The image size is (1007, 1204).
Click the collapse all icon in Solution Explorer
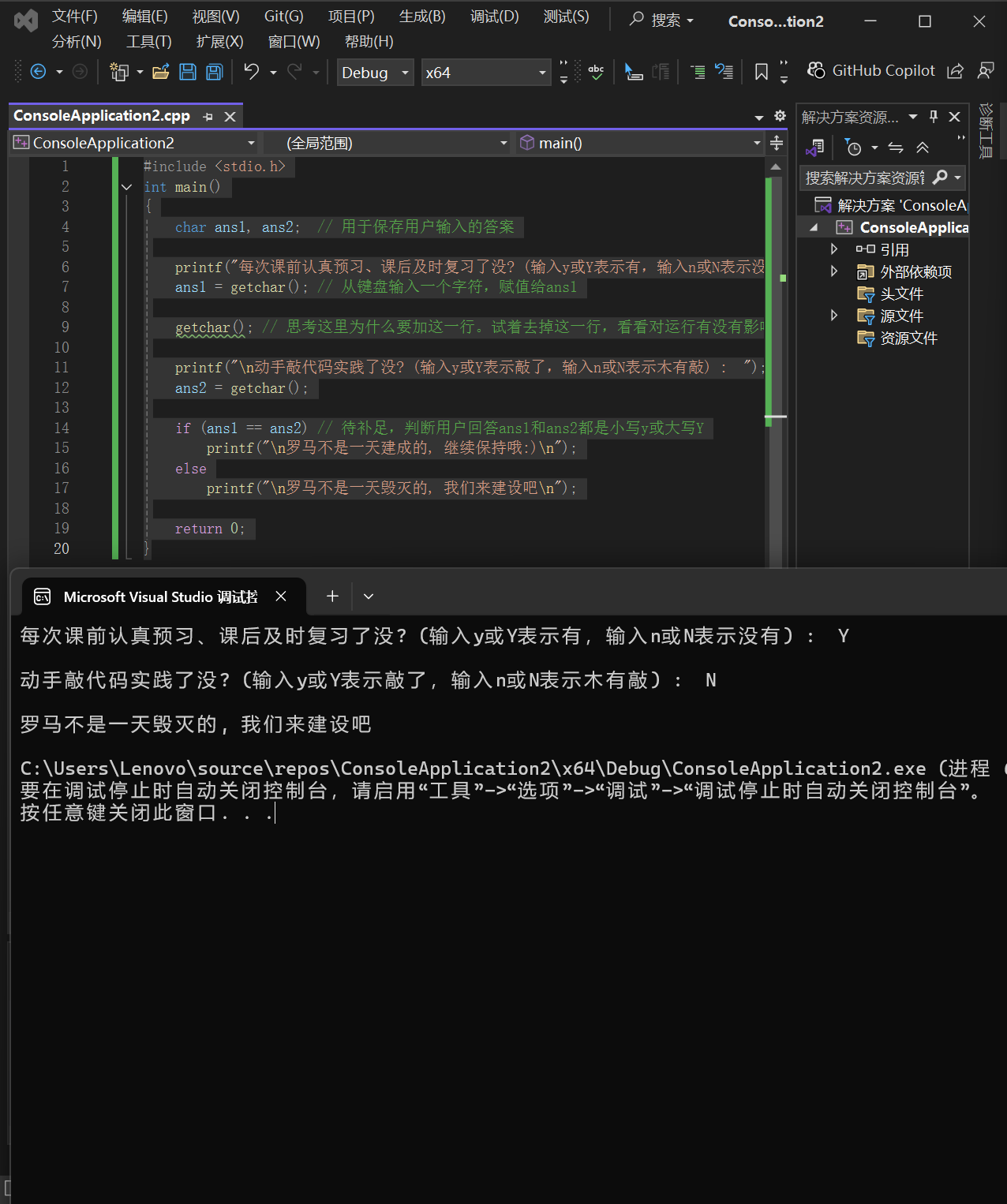922,148
